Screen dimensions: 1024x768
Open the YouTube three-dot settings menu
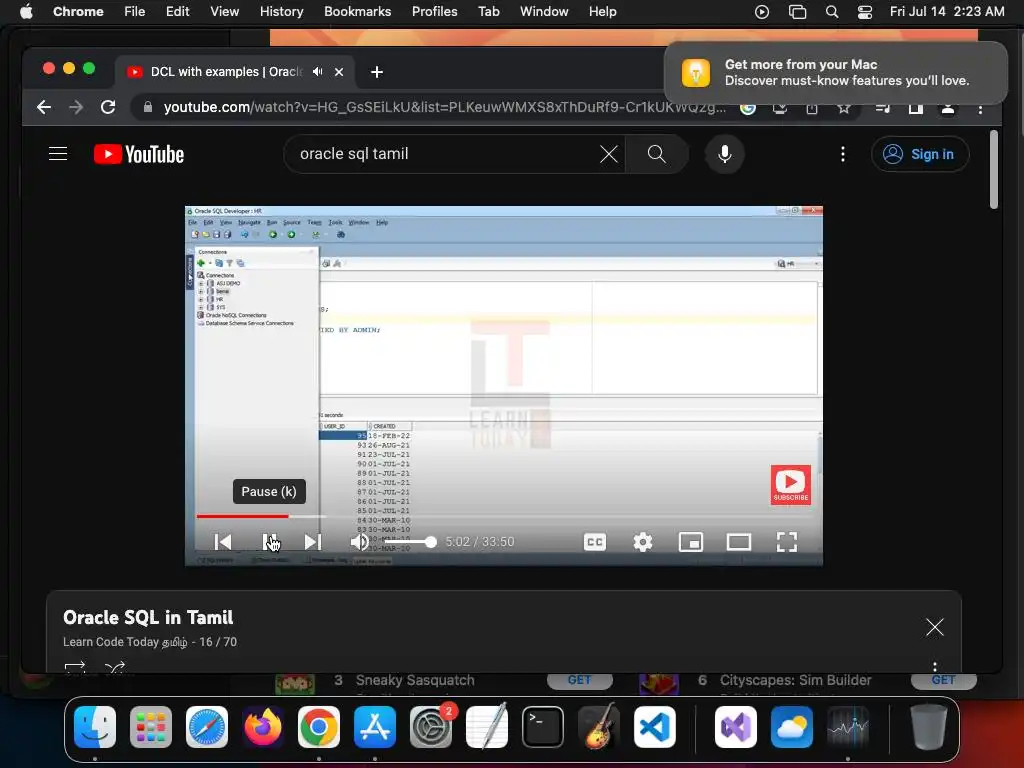843,154
